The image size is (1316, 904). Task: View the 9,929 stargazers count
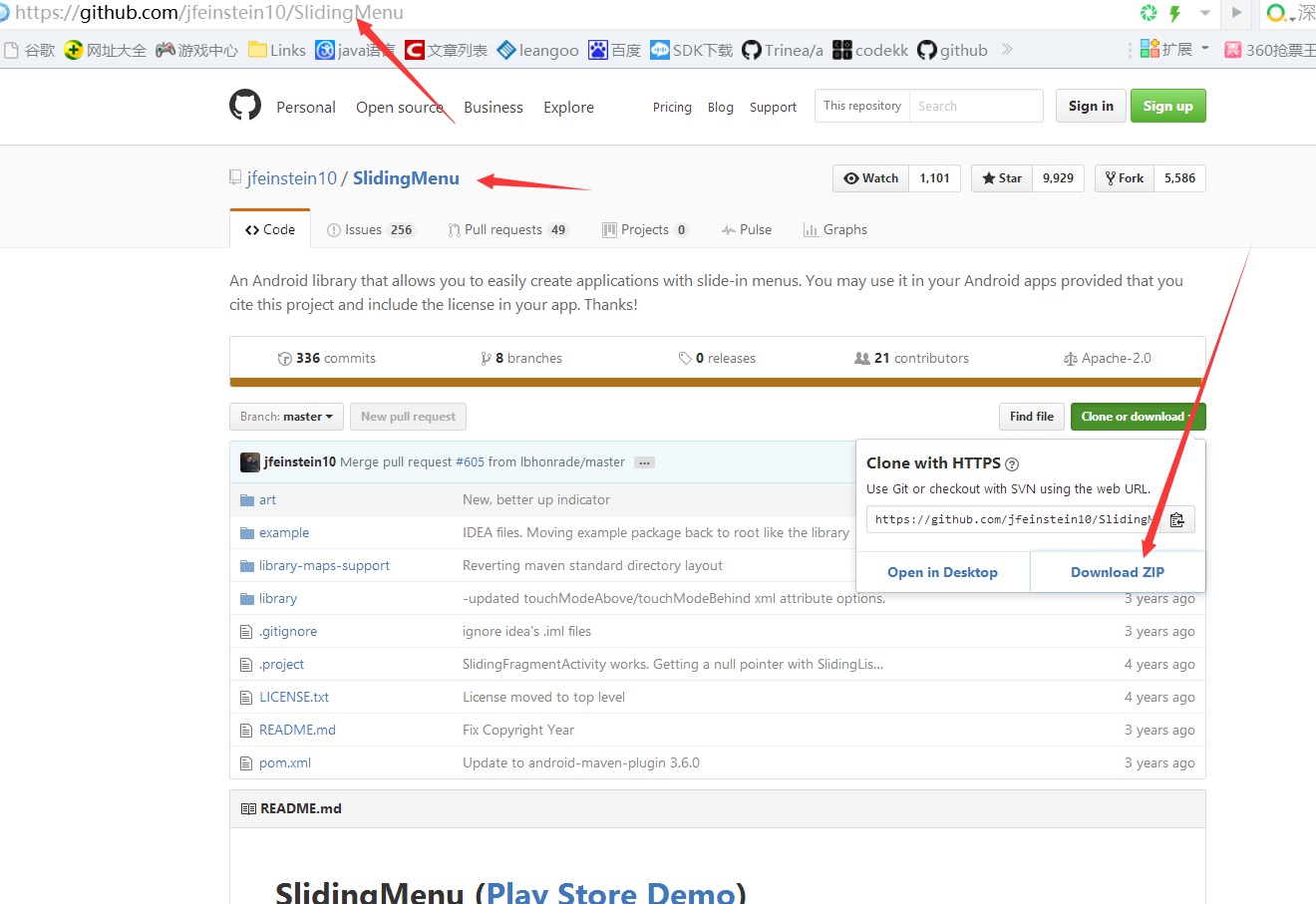click(x=1058, y=178)
